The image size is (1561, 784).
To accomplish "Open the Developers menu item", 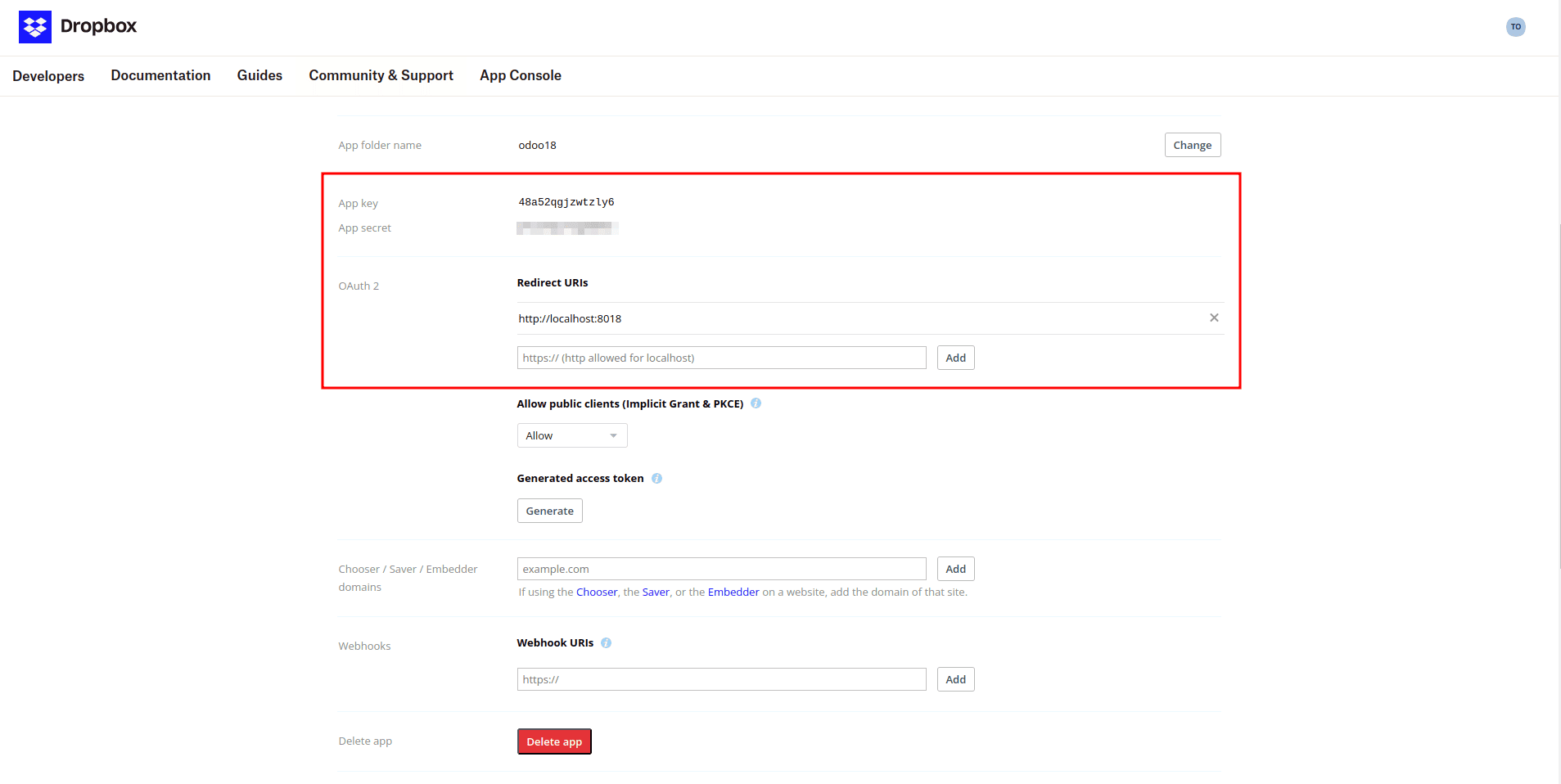I will pos(48,76).
